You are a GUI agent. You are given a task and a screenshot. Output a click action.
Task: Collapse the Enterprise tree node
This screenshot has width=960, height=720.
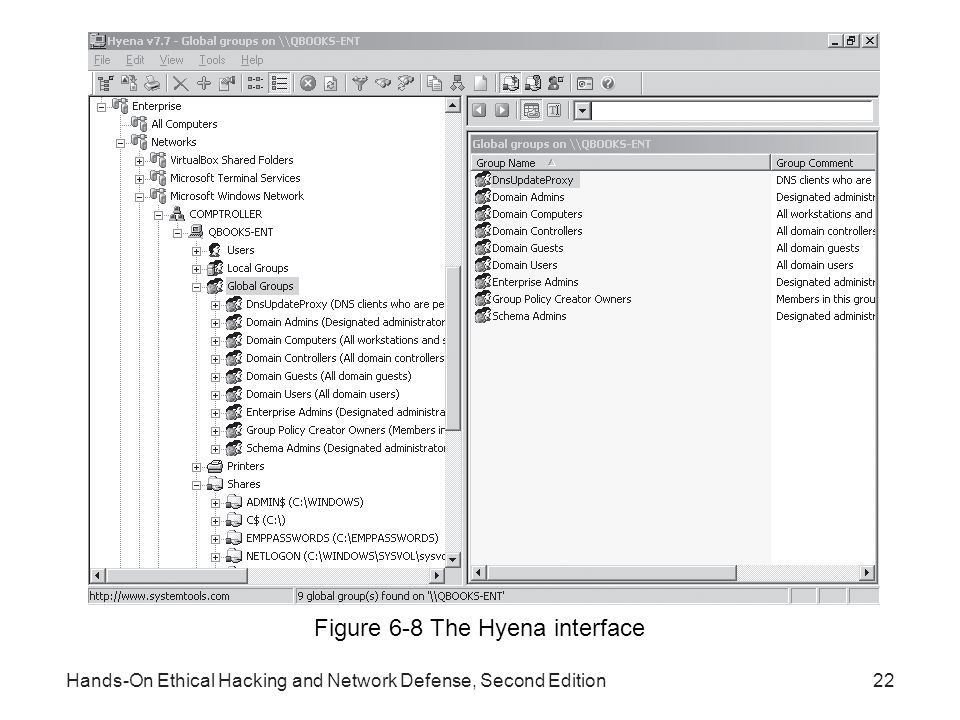pos(102,107)
